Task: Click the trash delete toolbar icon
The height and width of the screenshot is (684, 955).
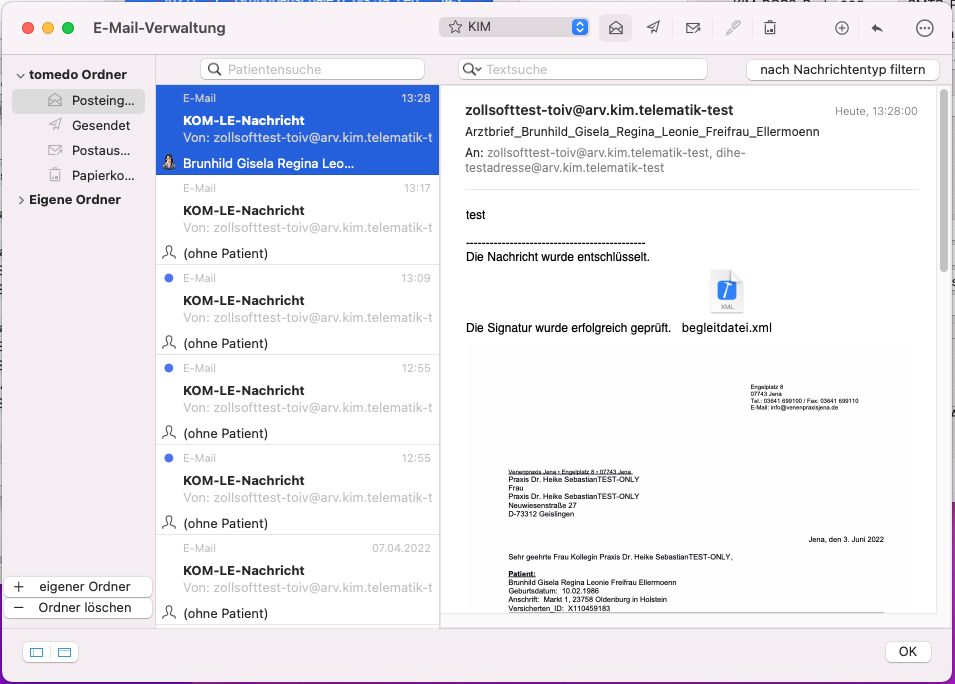Action: pyautogui.click(x=770, y=27)
